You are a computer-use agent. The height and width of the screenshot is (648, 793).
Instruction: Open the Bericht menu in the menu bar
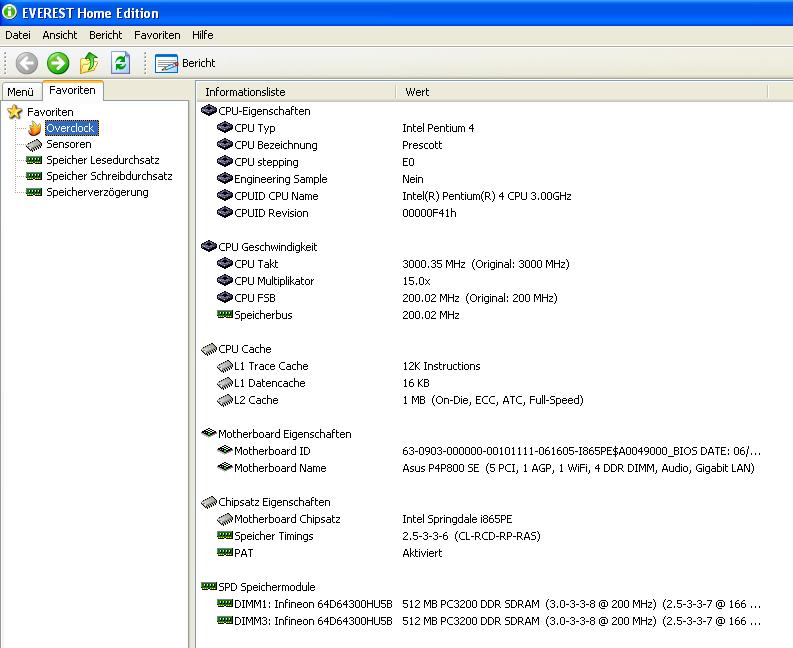click(106, 35)
